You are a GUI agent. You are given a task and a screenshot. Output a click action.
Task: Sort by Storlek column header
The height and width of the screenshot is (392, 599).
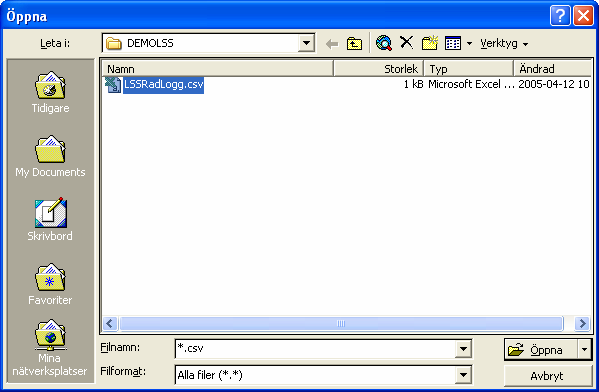379,69
